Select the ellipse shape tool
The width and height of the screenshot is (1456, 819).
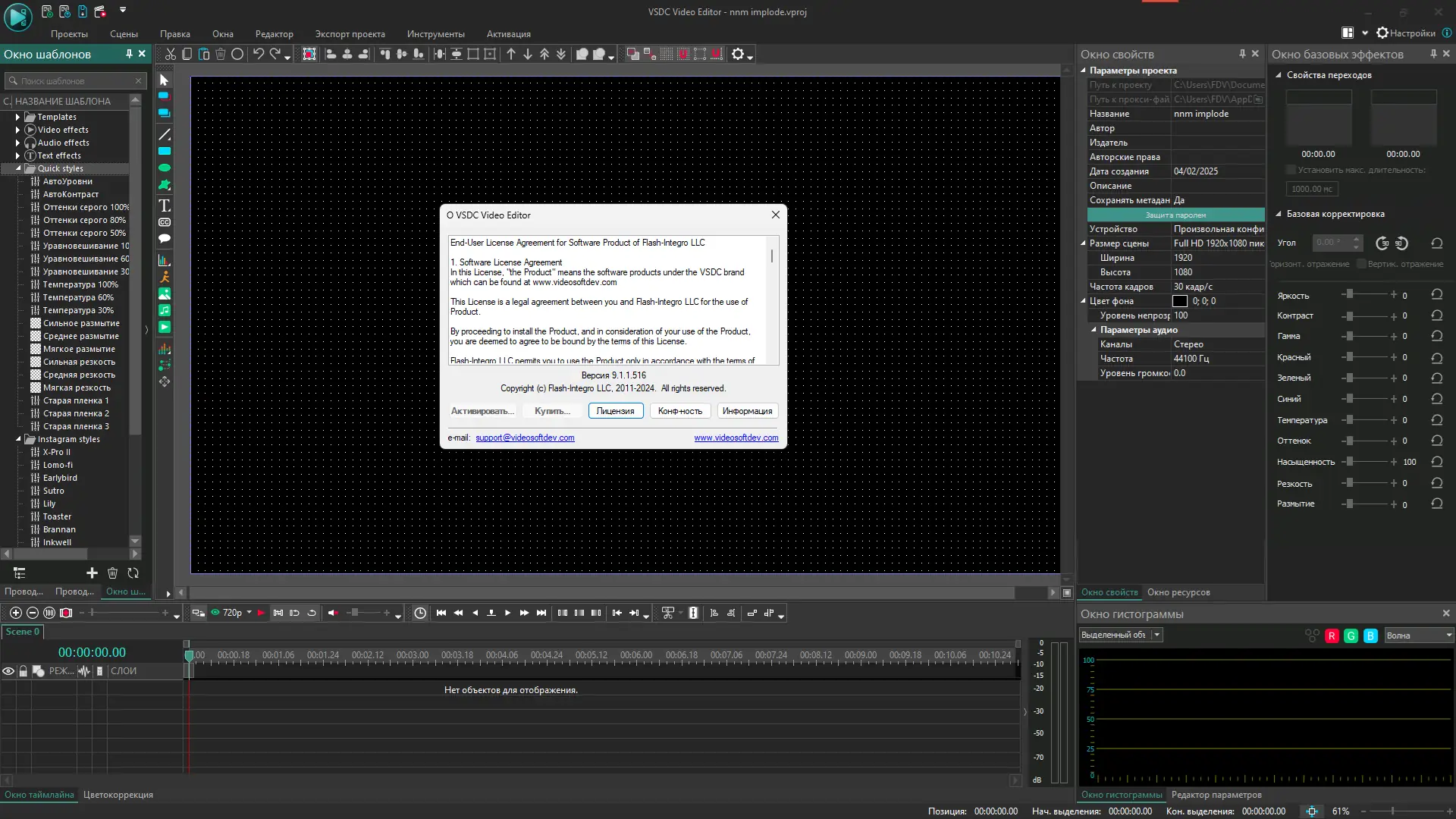pos(165,168)
